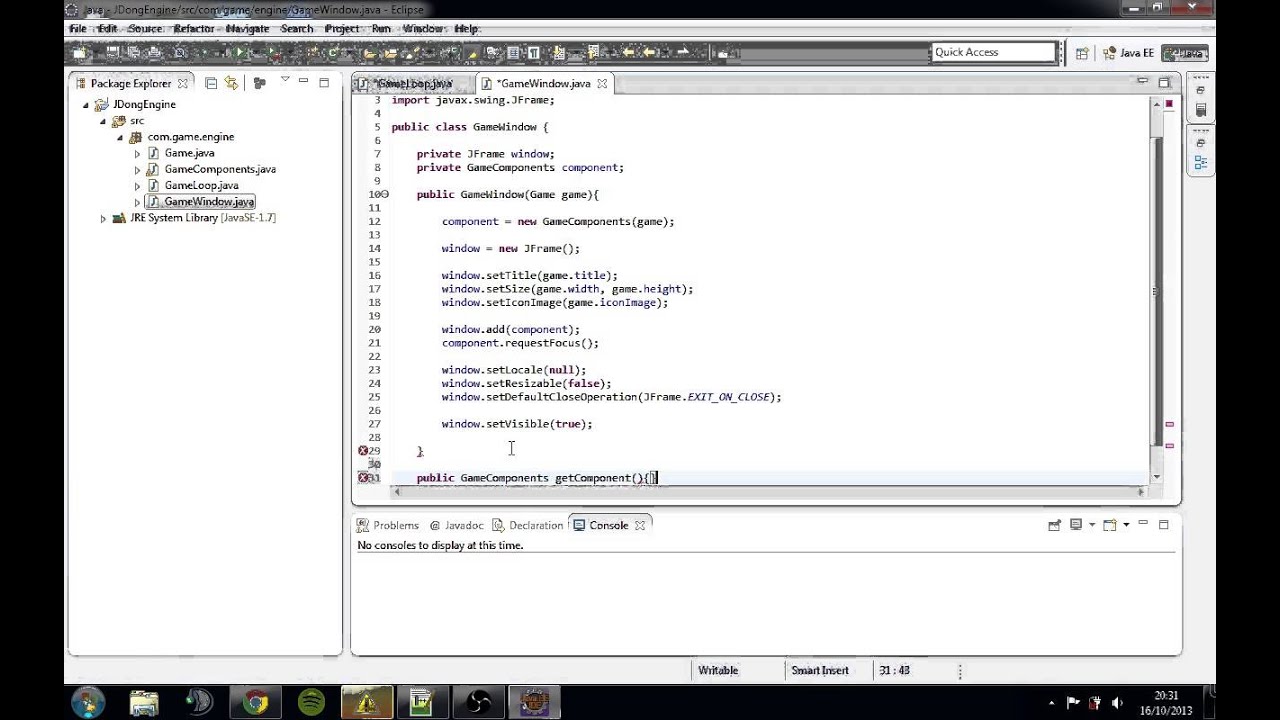Screen dimensions: 1280x720
Task: Expand the GameComponents.java tree node
Action: click(138, 170)
